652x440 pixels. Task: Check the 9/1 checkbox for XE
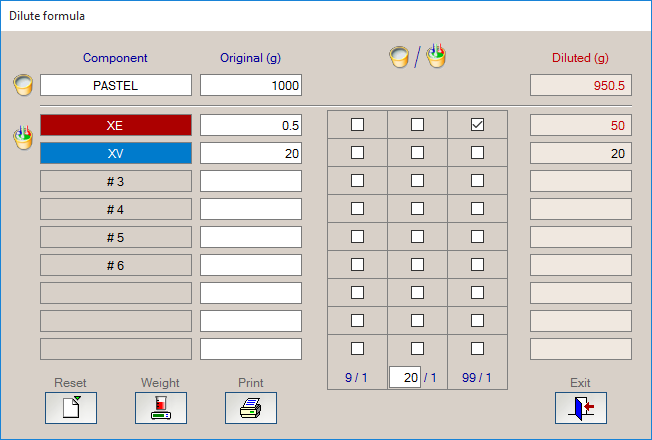point(358,124)
